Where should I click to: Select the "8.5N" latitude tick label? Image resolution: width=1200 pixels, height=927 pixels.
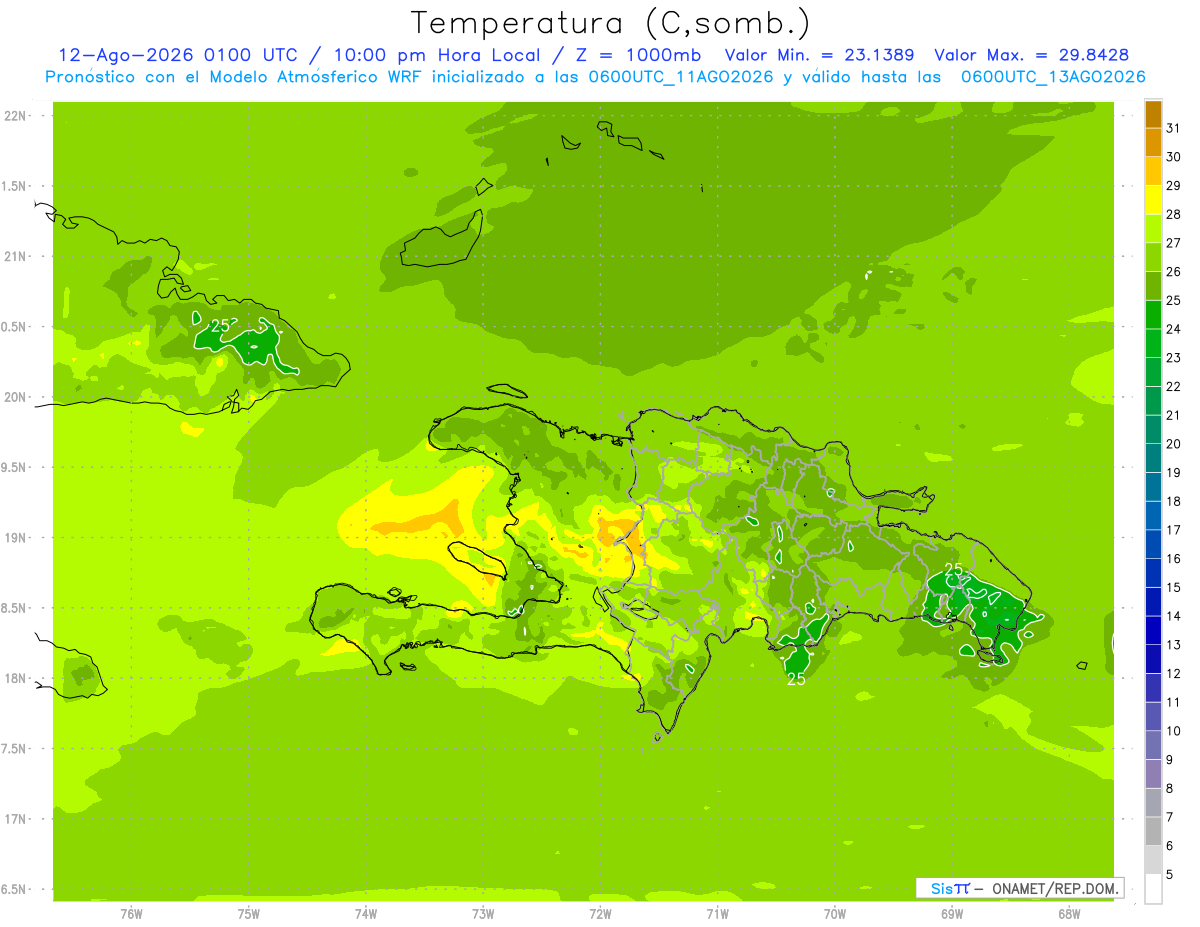coord(16,608)
